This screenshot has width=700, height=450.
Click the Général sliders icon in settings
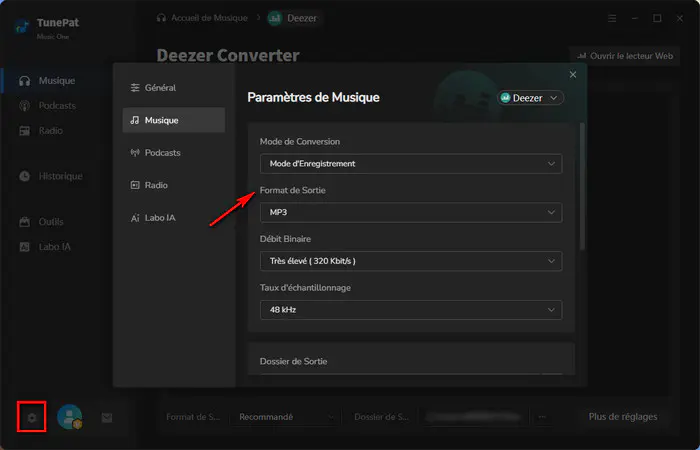click(x=135, y=88)
